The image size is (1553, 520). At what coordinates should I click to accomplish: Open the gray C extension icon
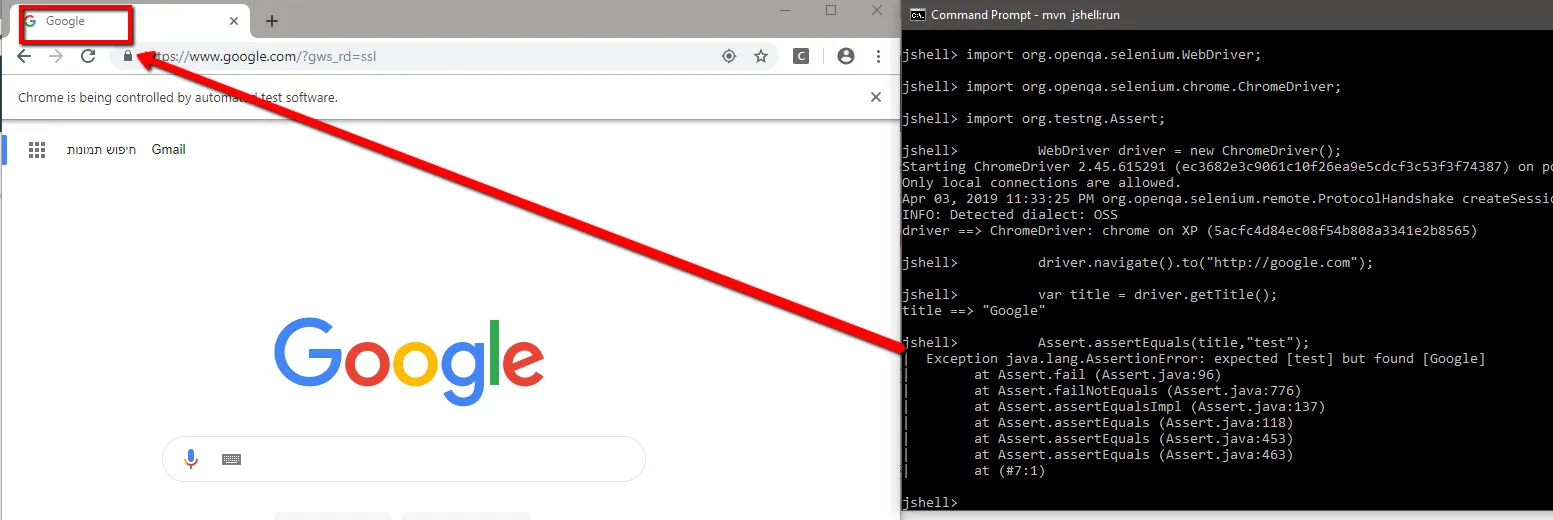point(801,57)
